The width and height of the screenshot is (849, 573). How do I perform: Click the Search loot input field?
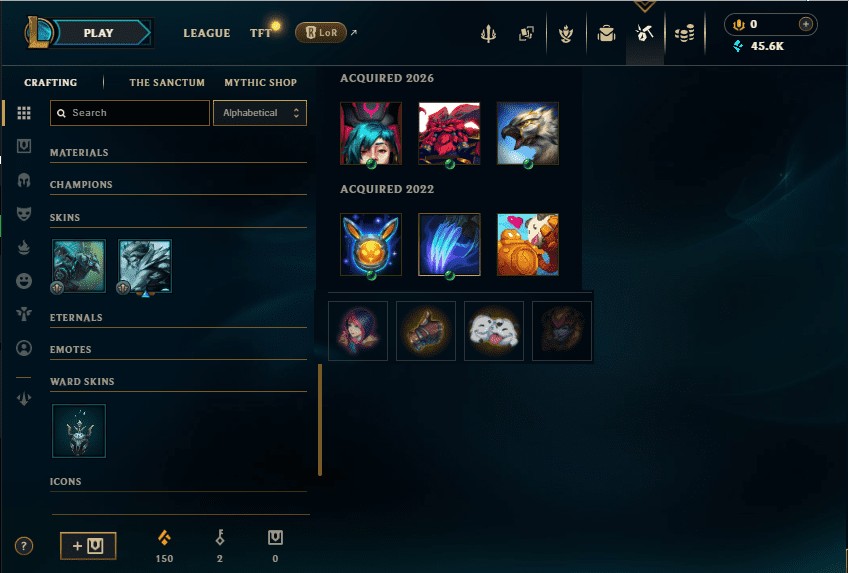coord(130,113)
